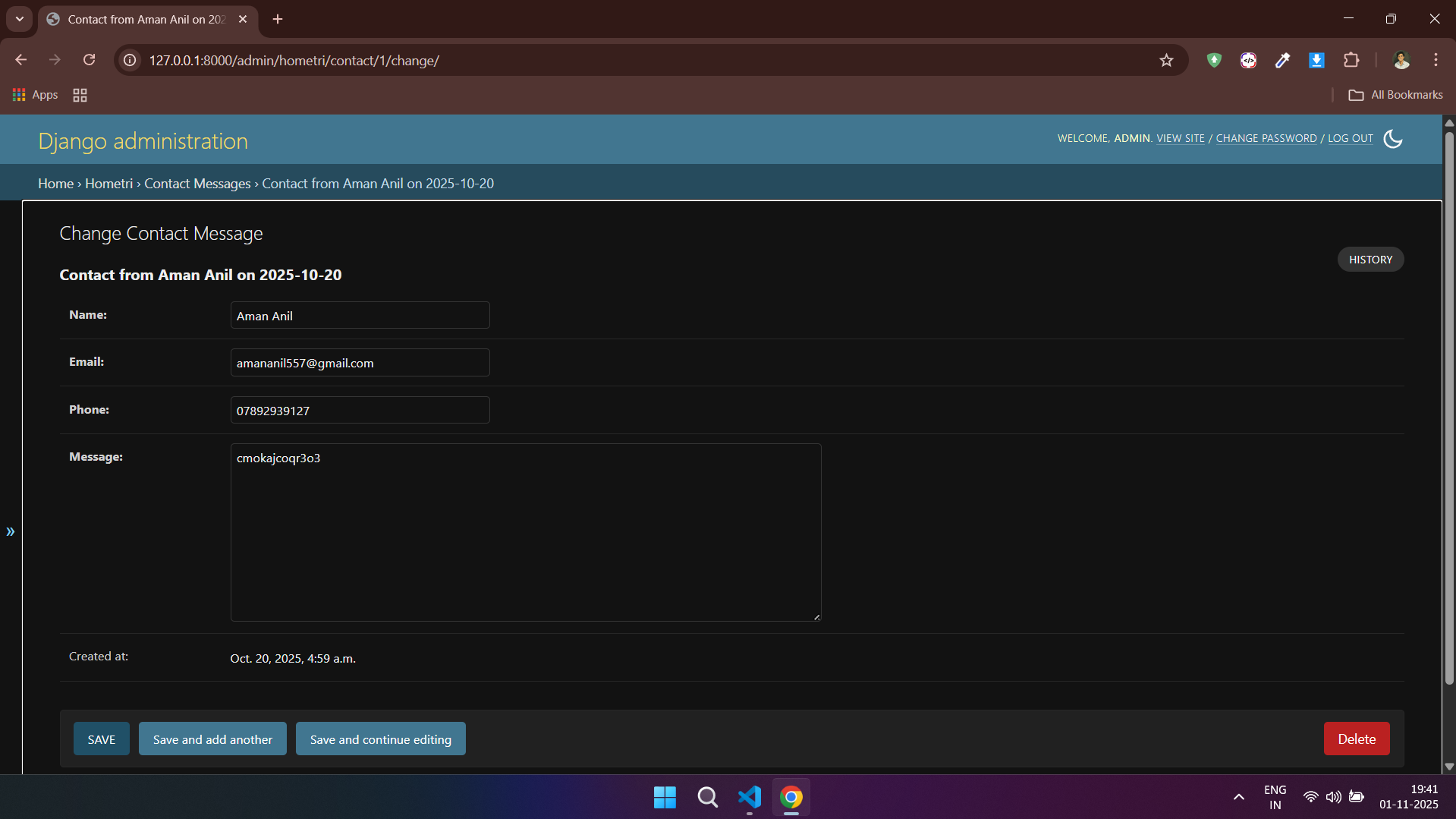Reload the current page
The width and height of the screenshot is (1456, 819).
[x=89, y=60]
